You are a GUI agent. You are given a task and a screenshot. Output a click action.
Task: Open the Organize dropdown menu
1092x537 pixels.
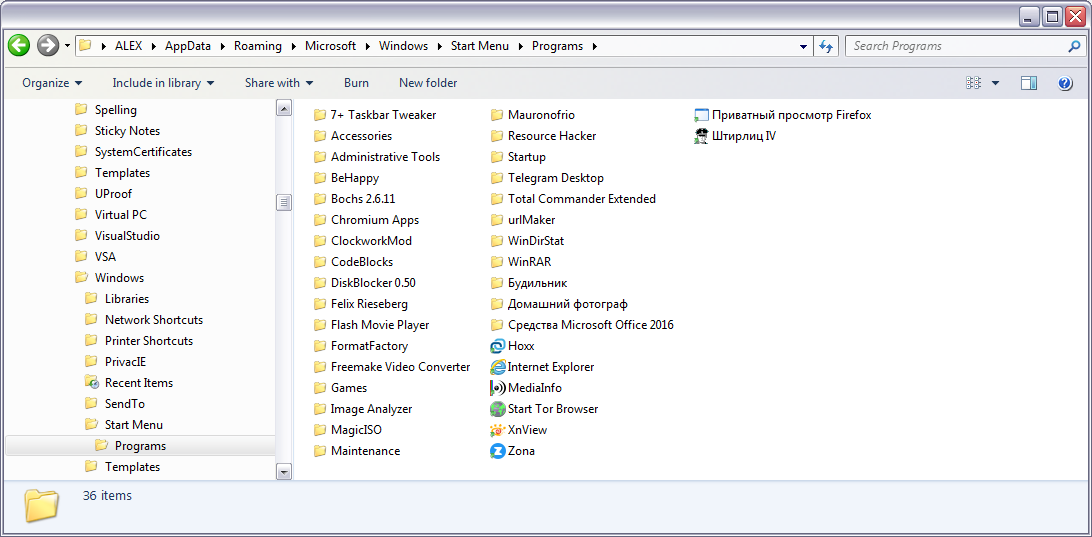click(x=52, y=83)
